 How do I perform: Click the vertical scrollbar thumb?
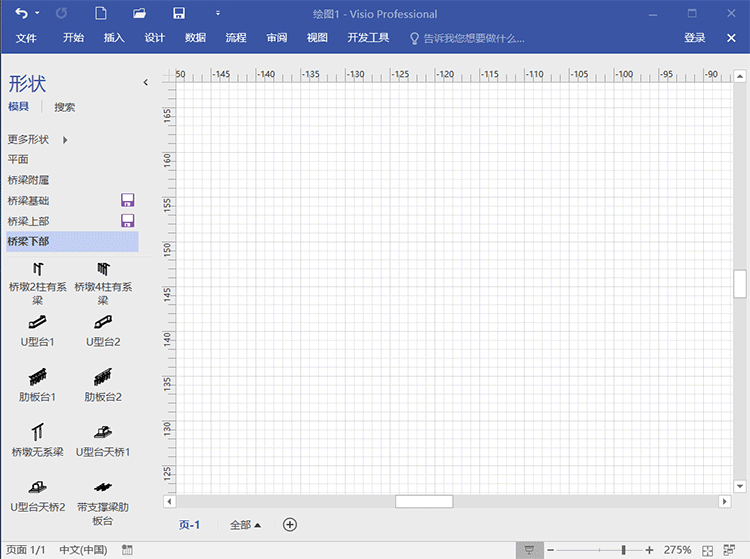(x=740, y=284)
